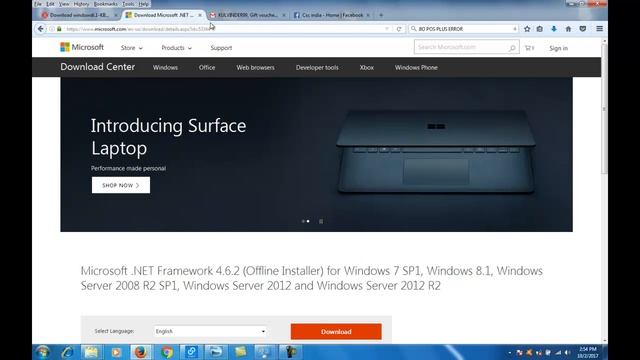640x360 pixels.
Task: Open the History menu
Action: click(x=81, y=4)
